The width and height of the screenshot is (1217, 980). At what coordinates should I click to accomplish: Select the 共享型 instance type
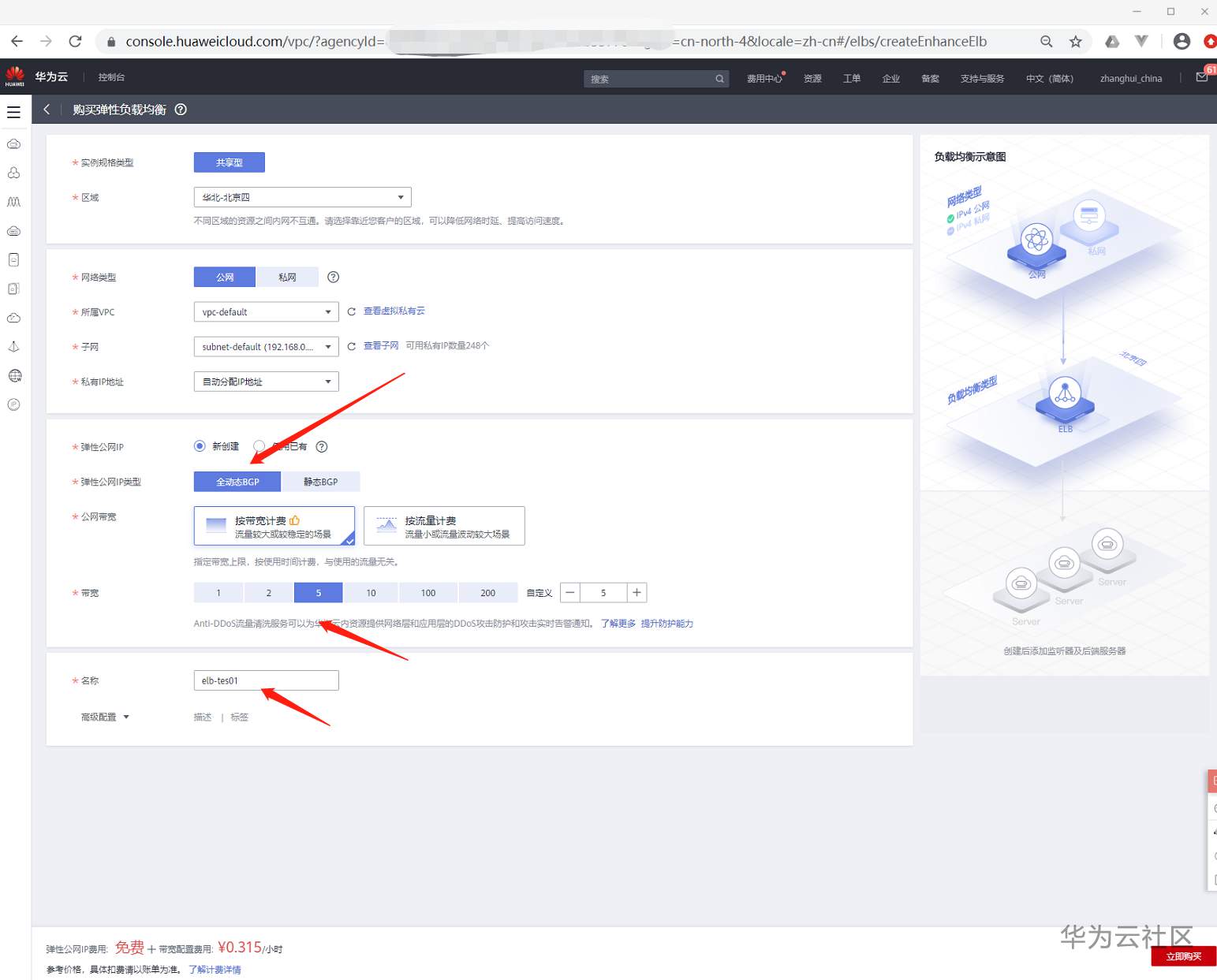230,162
